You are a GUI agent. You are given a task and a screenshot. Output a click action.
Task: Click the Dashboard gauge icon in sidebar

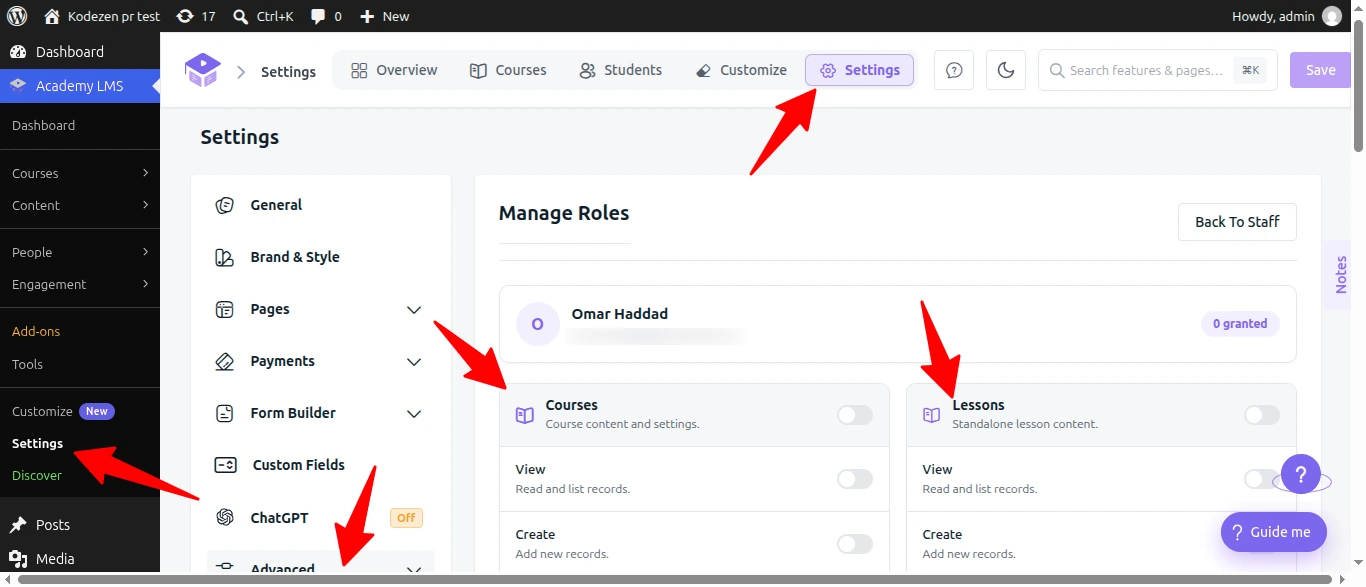[x=18, y=52]
